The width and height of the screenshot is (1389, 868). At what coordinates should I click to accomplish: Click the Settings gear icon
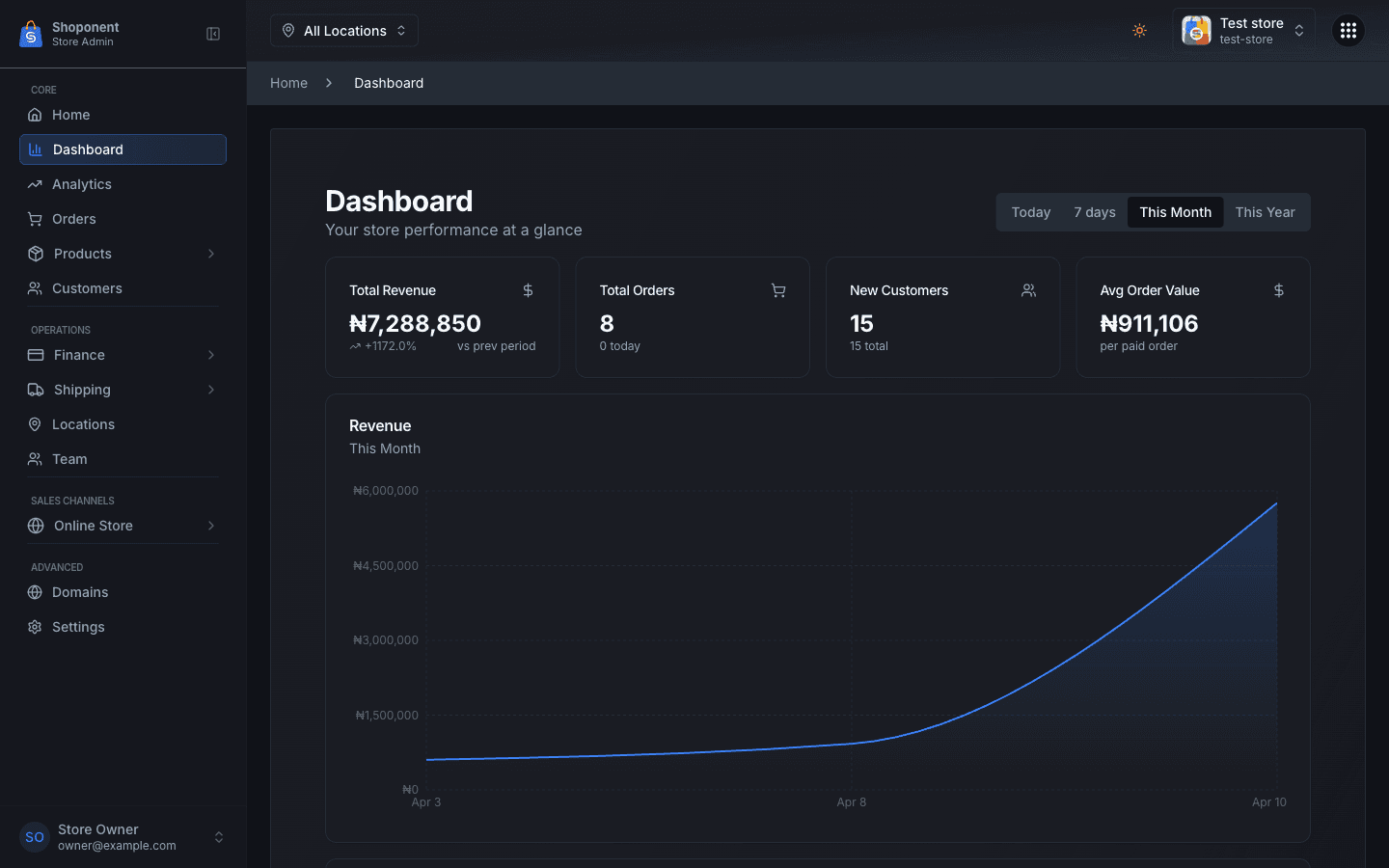[35, 627]
